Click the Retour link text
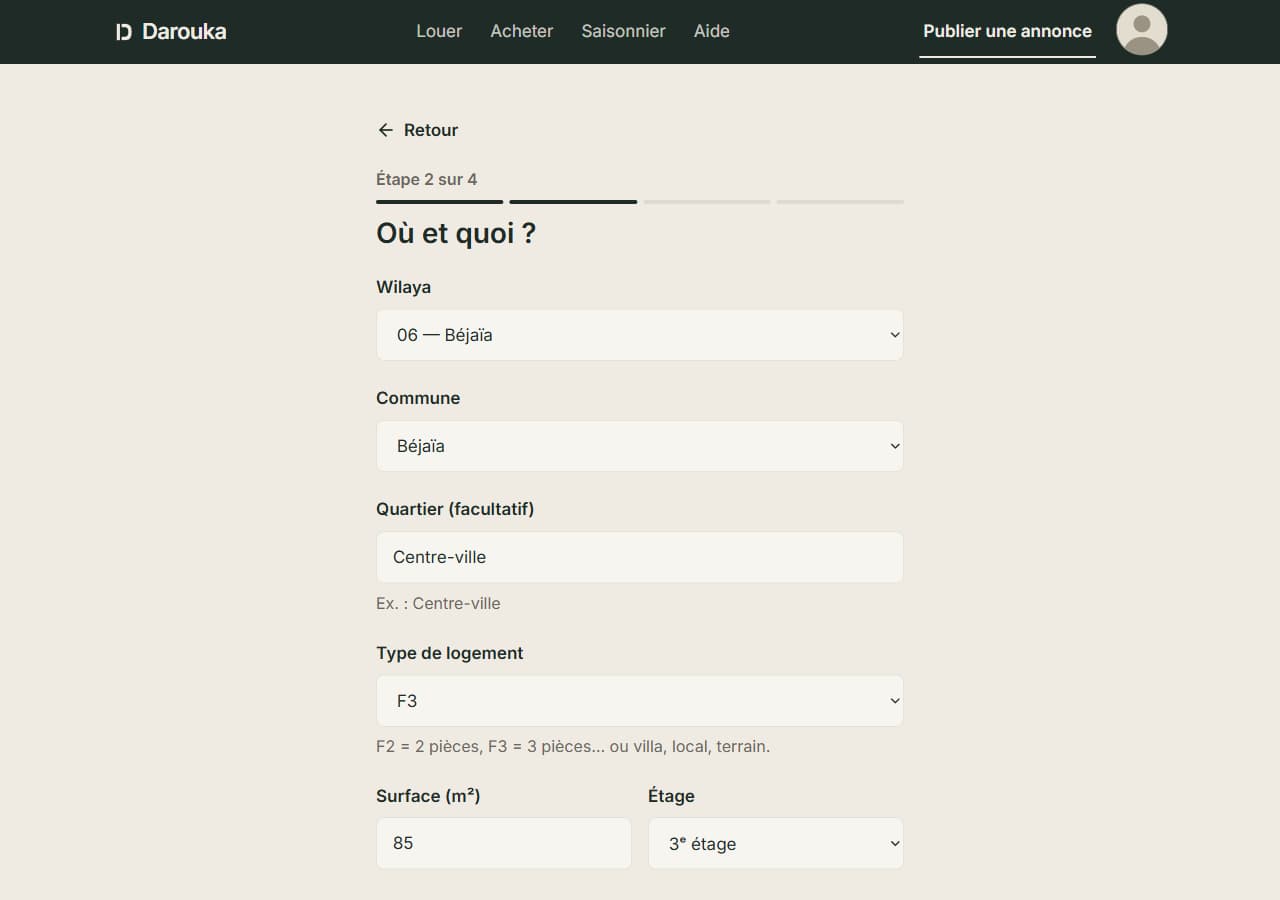The height and width of the screenshot is (900, 1280). coord(431,130)
